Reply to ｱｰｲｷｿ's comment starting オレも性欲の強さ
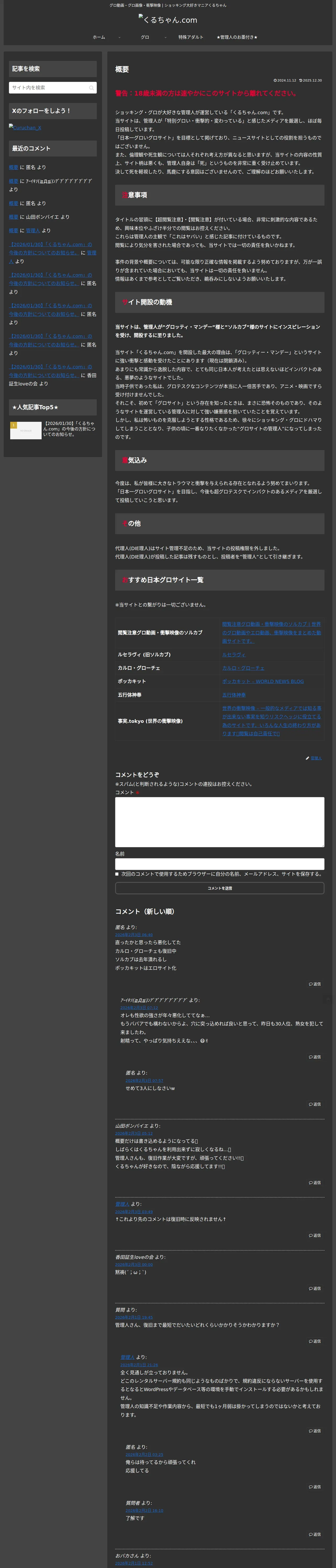 pos(315,1057)
